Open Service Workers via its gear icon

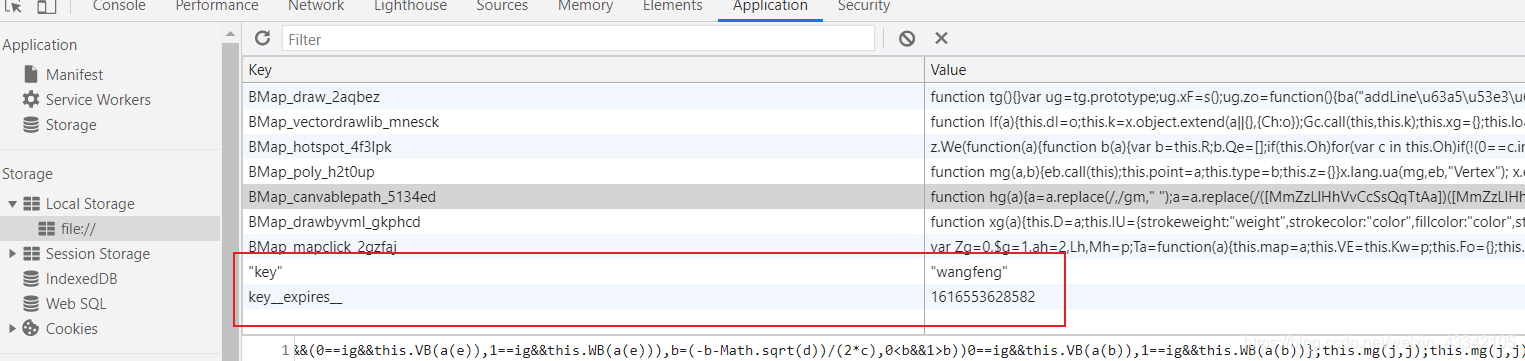click(31, 99)
